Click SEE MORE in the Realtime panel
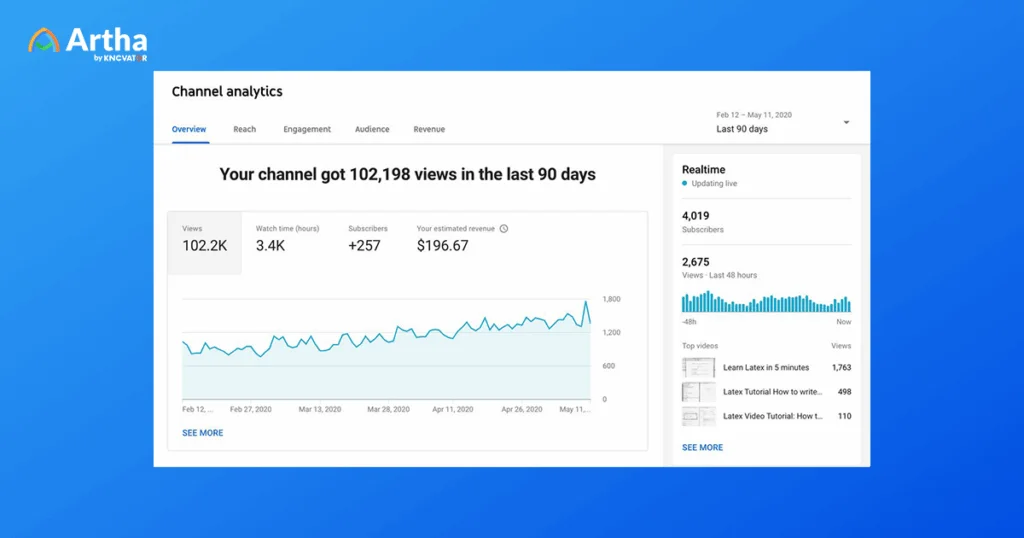The width and height of the screenshot is (1024, 538). [x=702, y=447]
